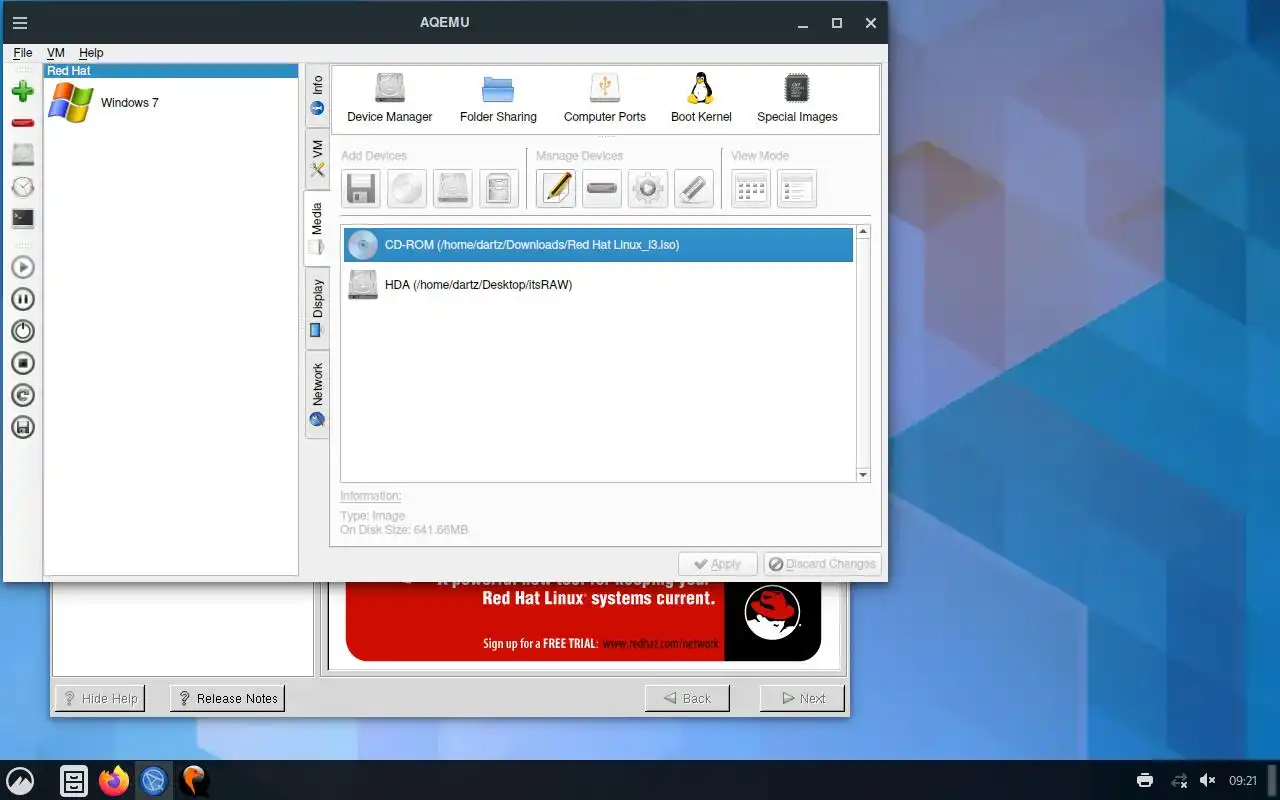The width and height of the screenshot is (1280, 800).
Task: Switch to the Display tab
Action: tap(317, 308)
